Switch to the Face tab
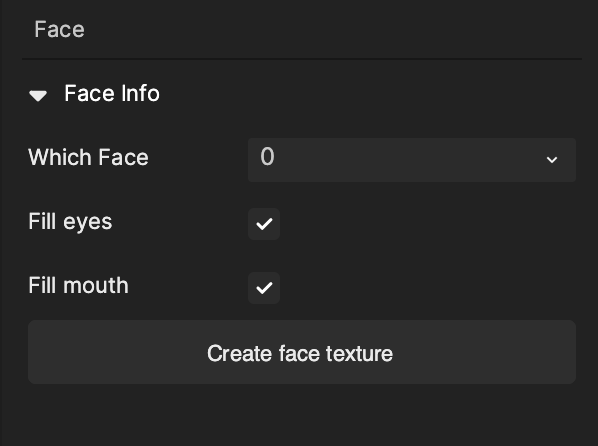Screen dimensions: 598x446 click(59, 29)
